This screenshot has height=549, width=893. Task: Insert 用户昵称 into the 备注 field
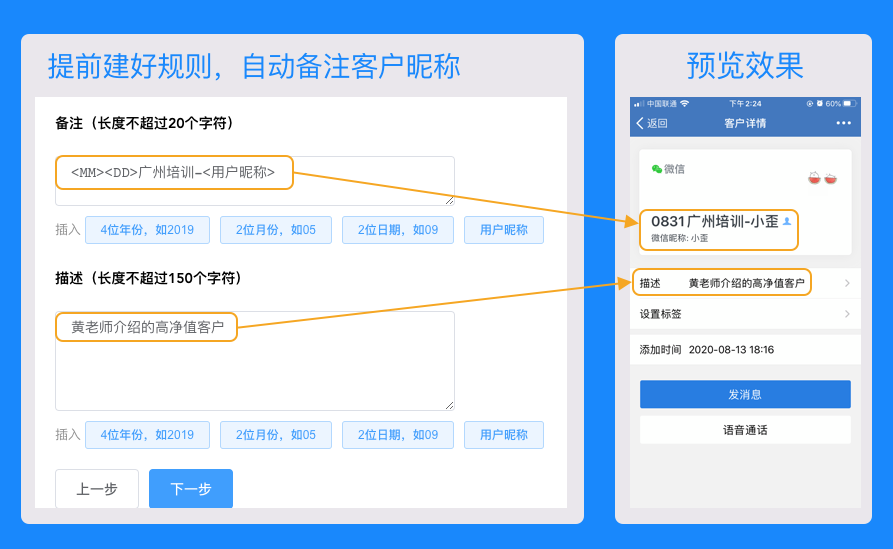[503, 230]
